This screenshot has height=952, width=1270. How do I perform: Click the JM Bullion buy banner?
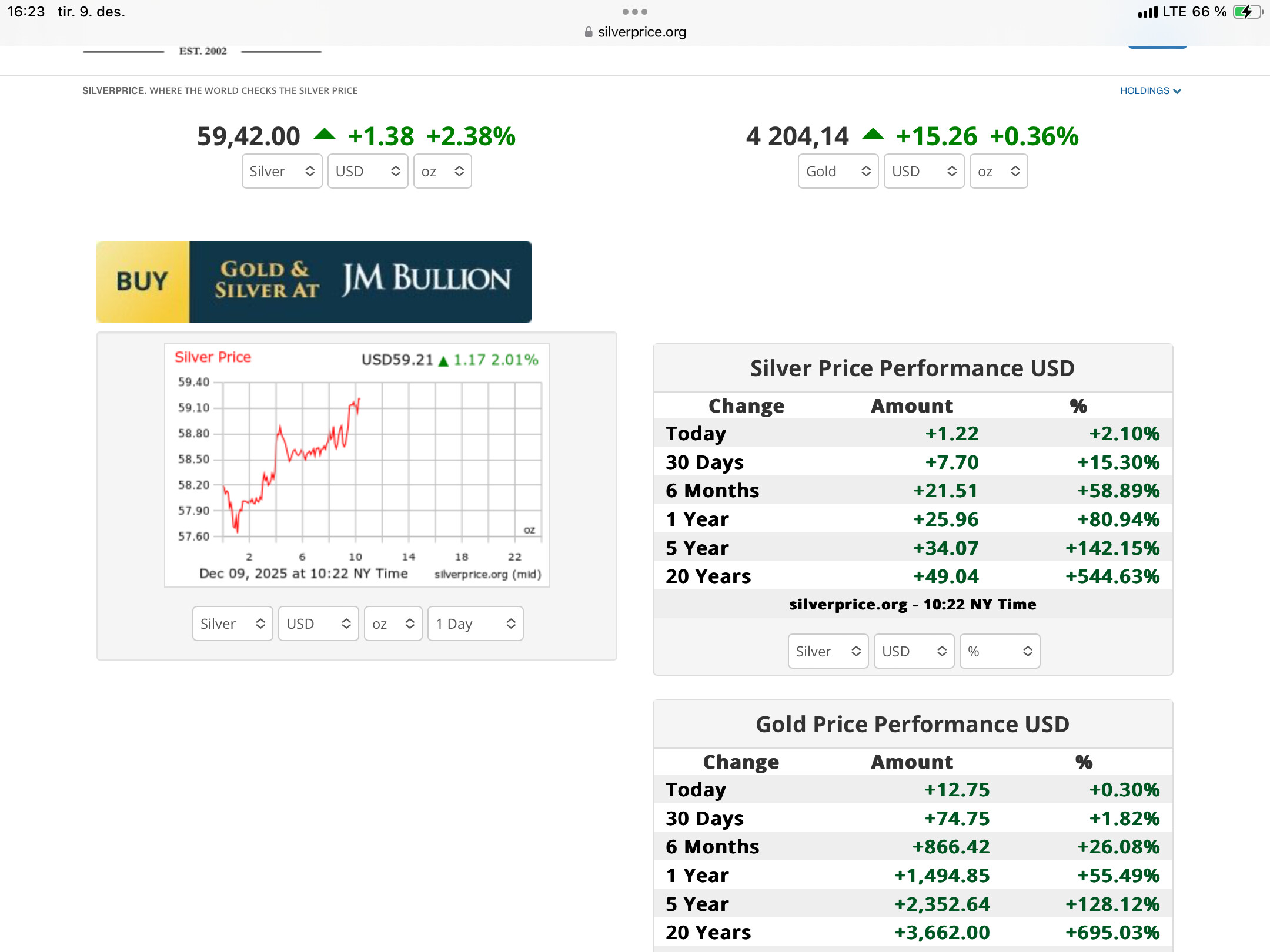tap(314, 282)
